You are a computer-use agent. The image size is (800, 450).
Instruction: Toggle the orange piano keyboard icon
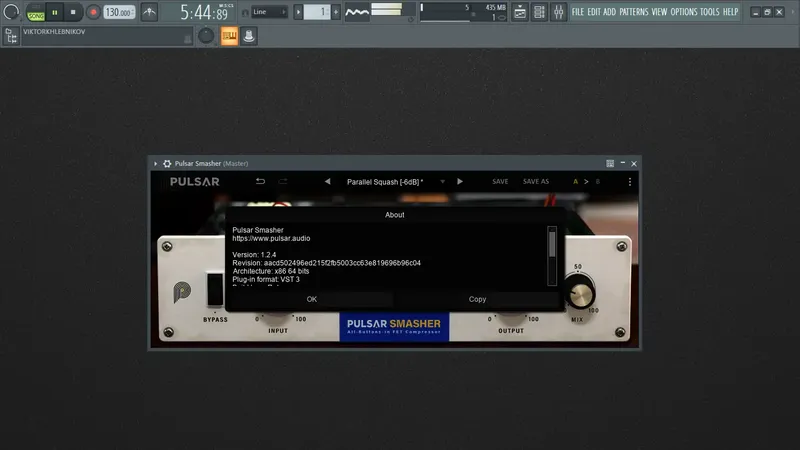(230, 36)
